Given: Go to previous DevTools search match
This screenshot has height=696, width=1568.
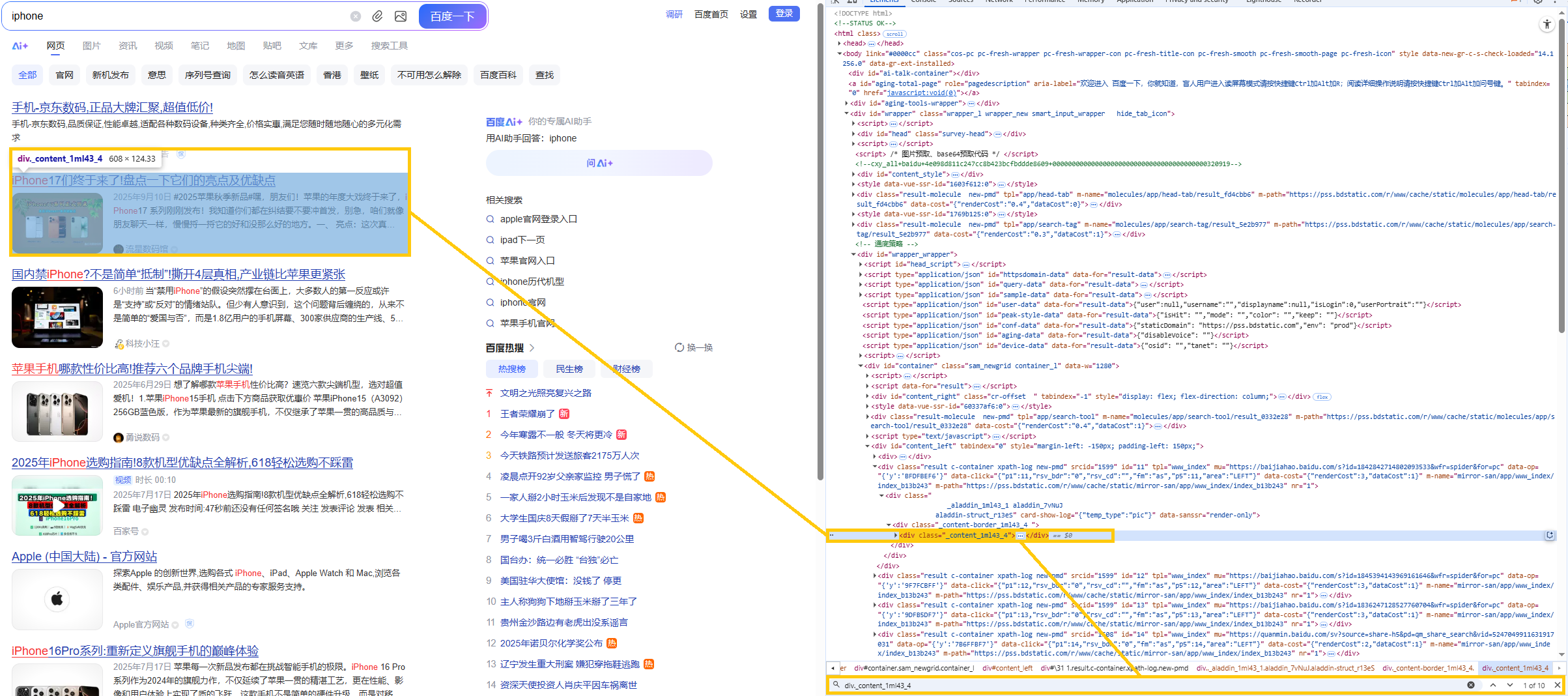Looking at the screenshot, I should [x=1493, y=685].
